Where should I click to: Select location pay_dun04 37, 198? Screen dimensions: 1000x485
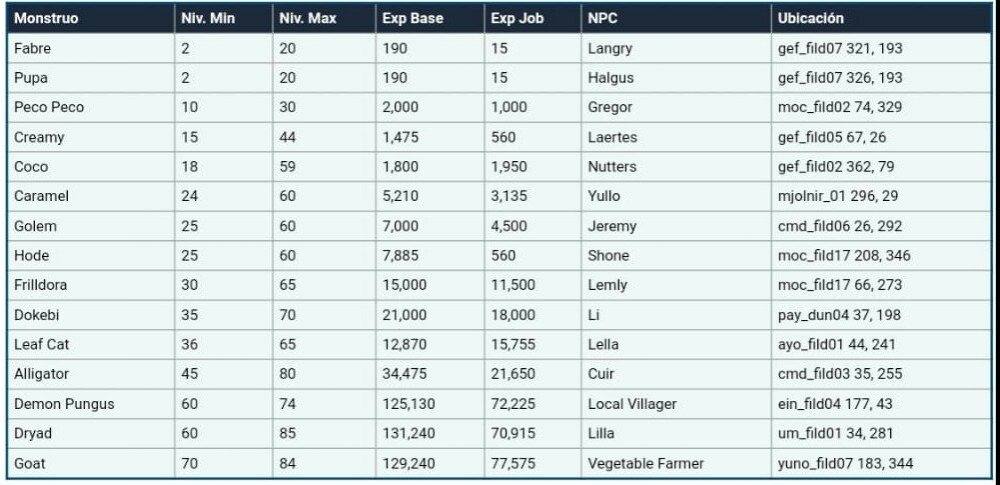[x=839, y=315]
